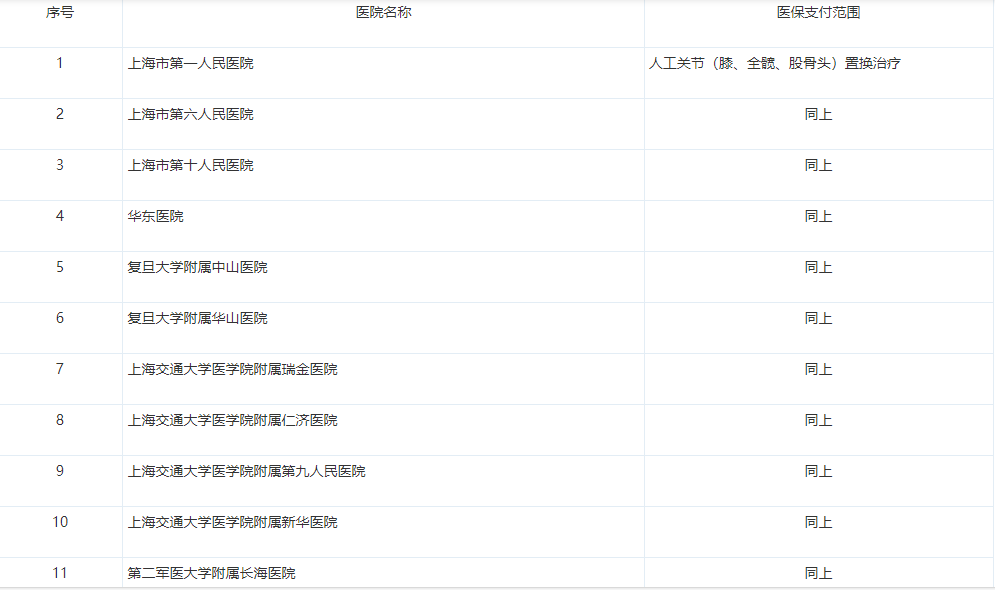Click the 同上 cell for 华东医院
Viewport: 995px width, 590px height.
818,217
